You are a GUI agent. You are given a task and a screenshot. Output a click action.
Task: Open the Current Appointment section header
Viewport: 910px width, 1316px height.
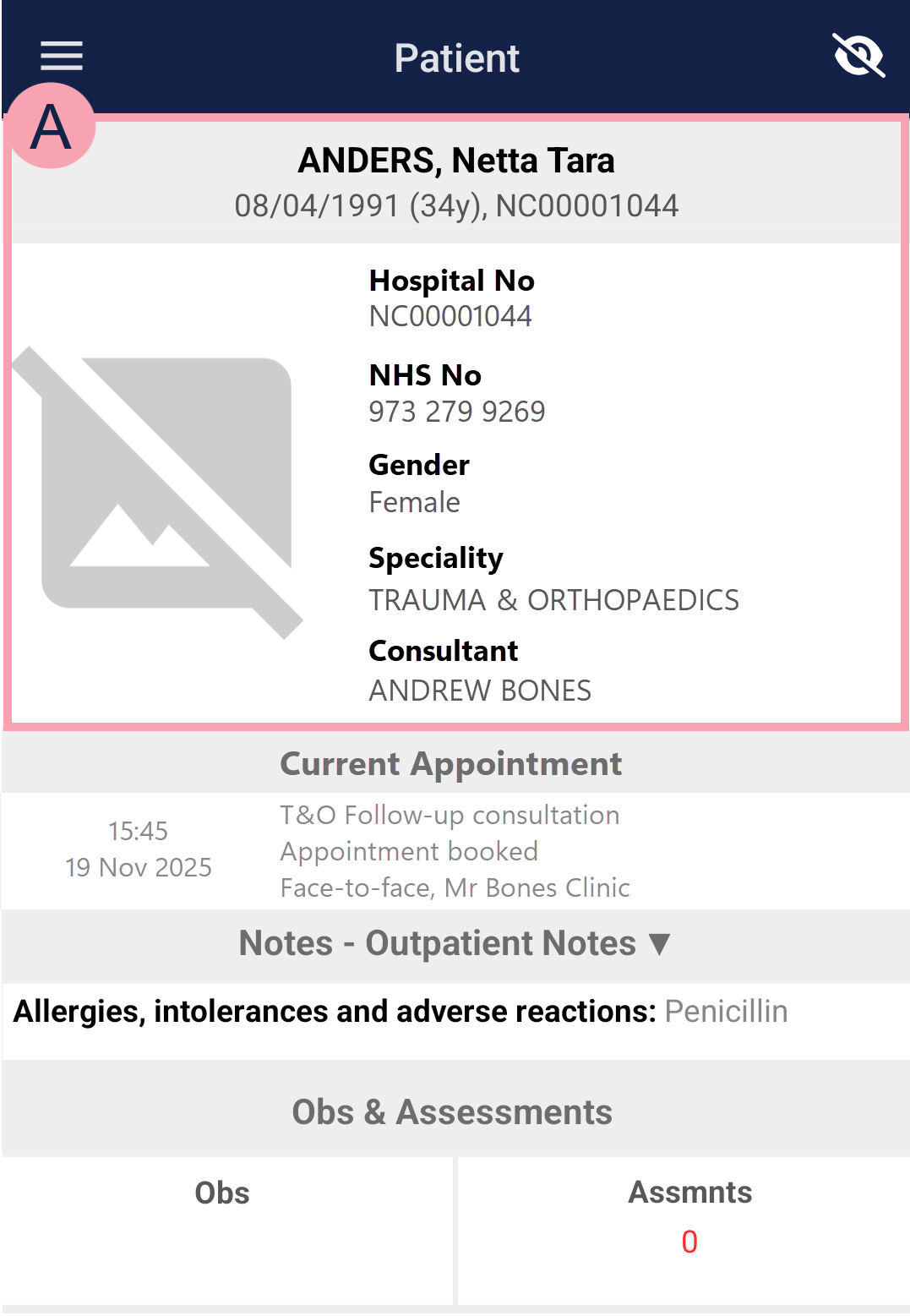coord(451,764)
